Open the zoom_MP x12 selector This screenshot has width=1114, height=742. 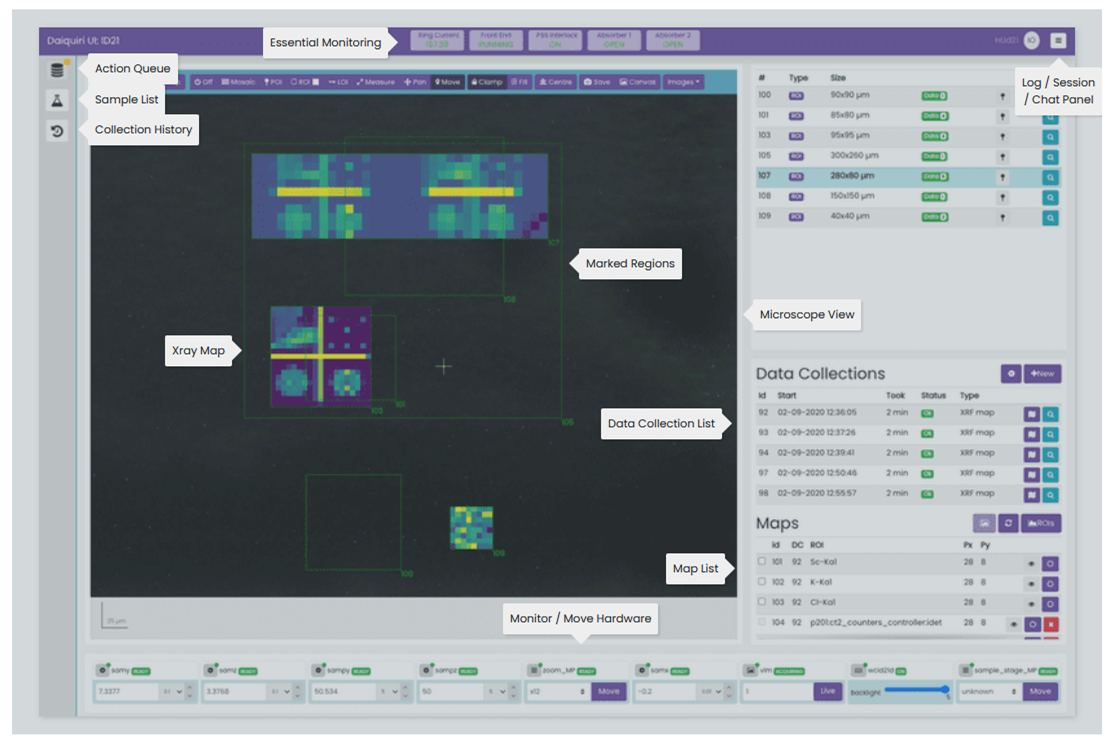[x=558, y=692]
